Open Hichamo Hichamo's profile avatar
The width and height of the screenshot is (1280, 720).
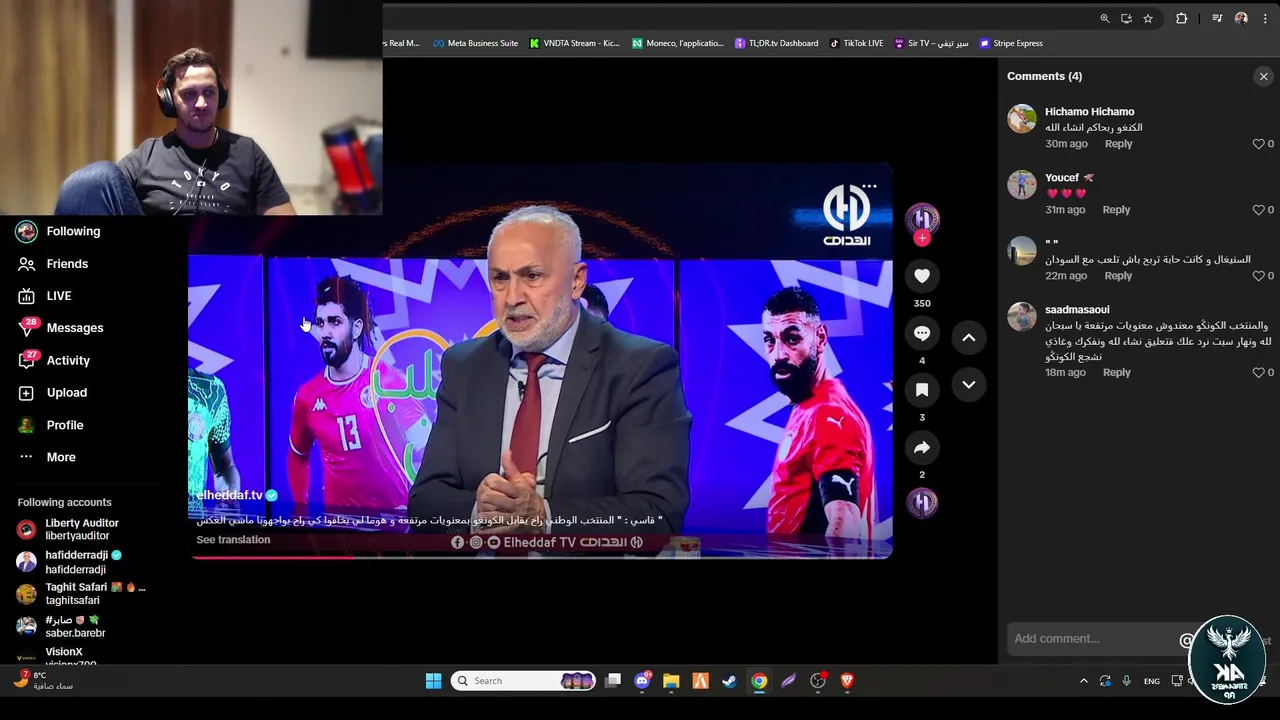click(x=1022, y=119)
